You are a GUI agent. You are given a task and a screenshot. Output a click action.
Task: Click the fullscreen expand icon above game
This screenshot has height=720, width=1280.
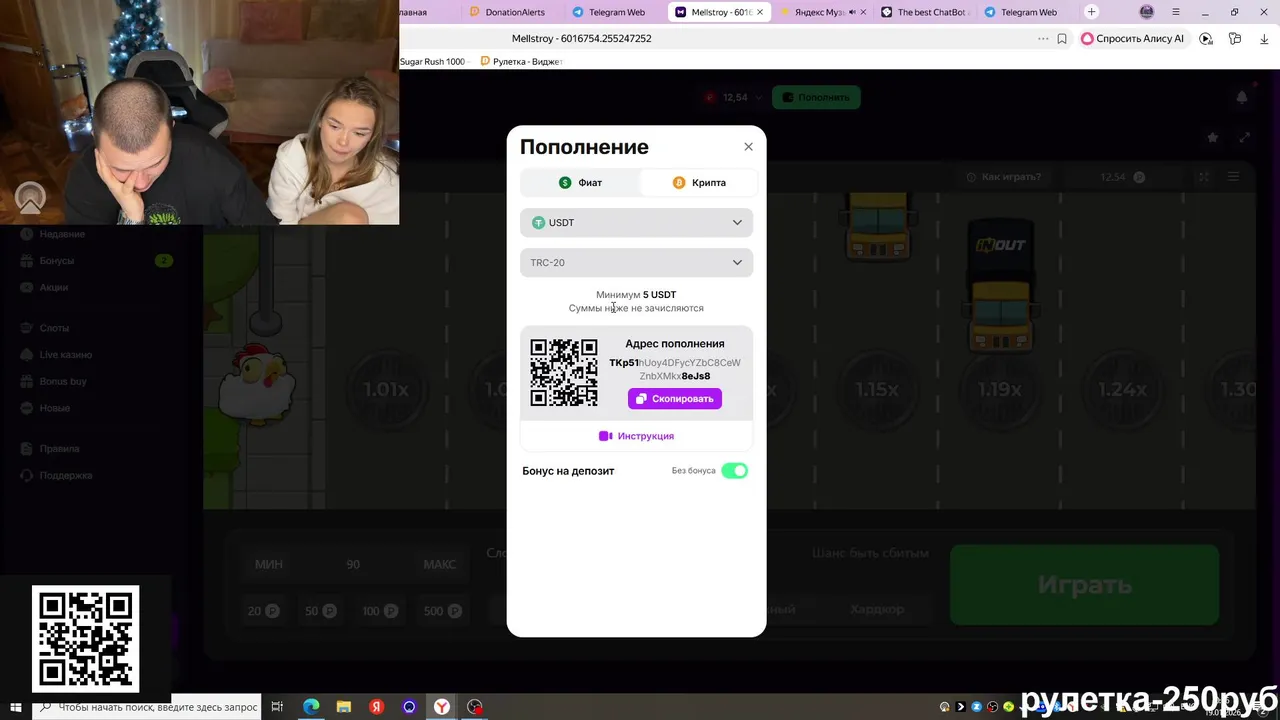(1245, 138)
